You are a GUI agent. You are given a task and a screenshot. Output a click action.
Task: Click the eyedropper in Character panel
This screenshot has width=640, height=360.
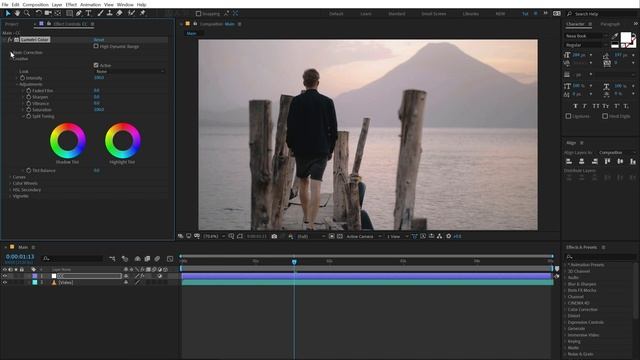click(615, 36)
